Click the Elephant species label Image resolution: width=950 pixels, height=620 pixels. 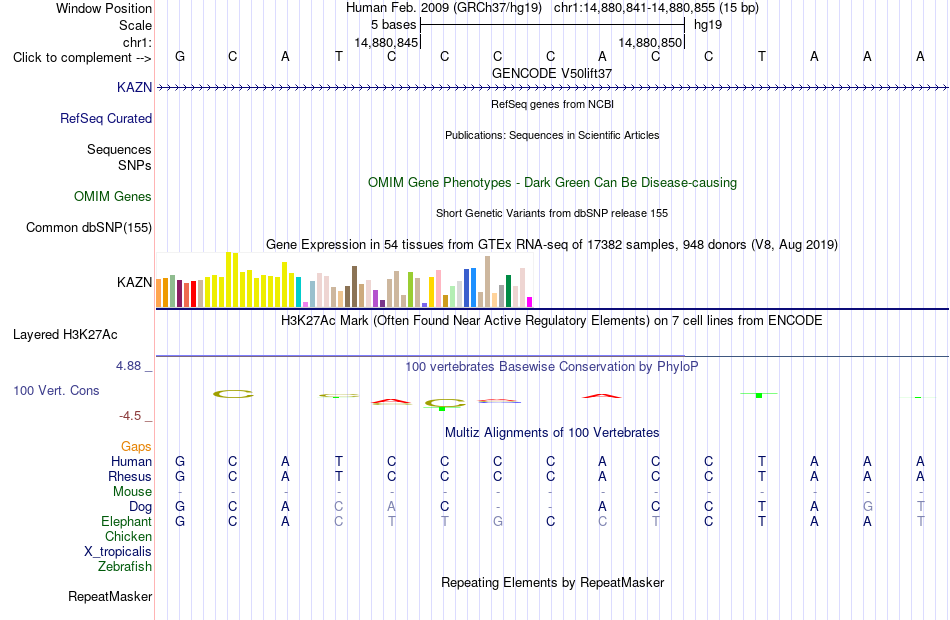tap(126, 521)
